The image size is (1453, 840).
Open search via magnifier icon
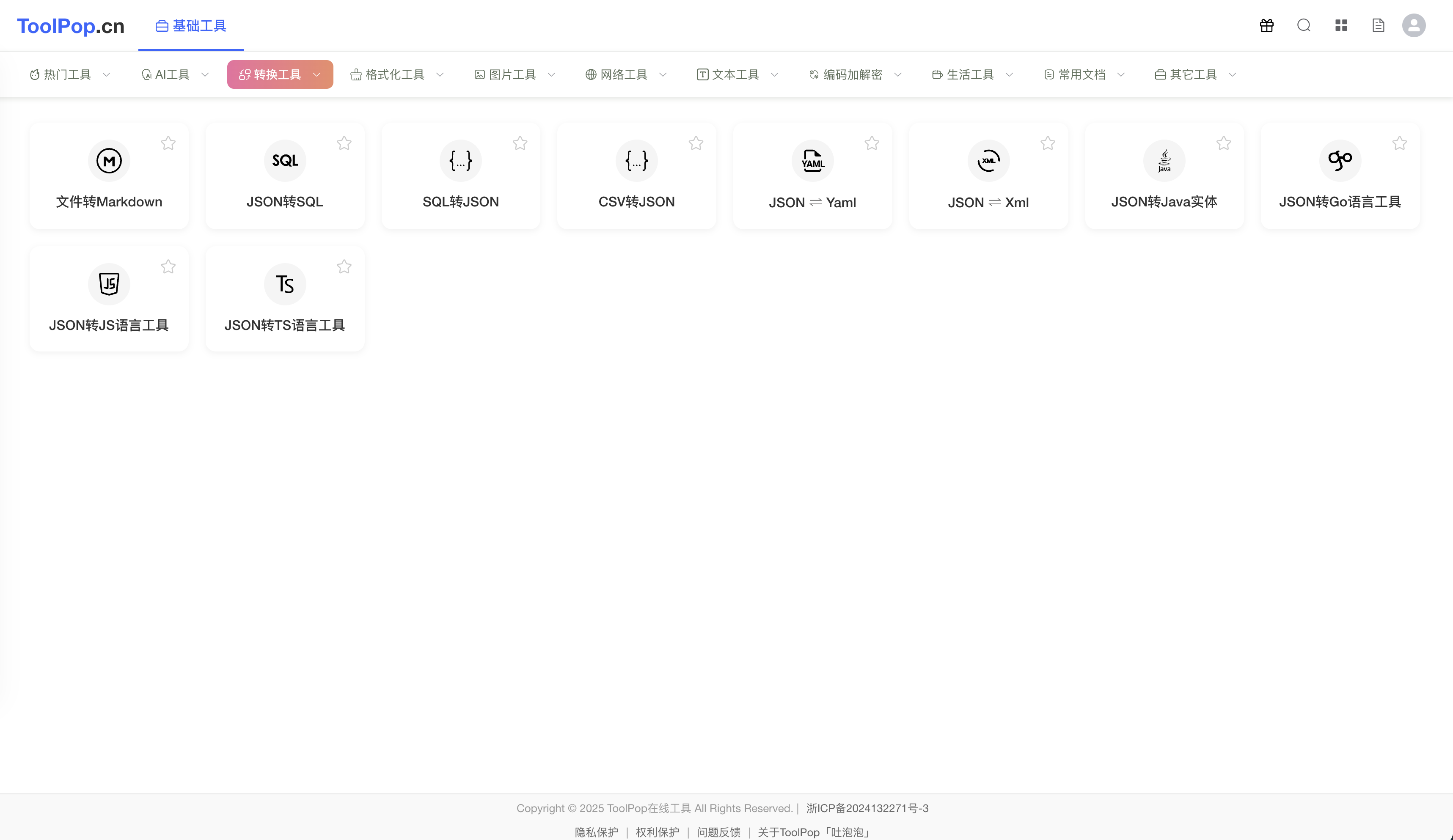coord(1304,25)
